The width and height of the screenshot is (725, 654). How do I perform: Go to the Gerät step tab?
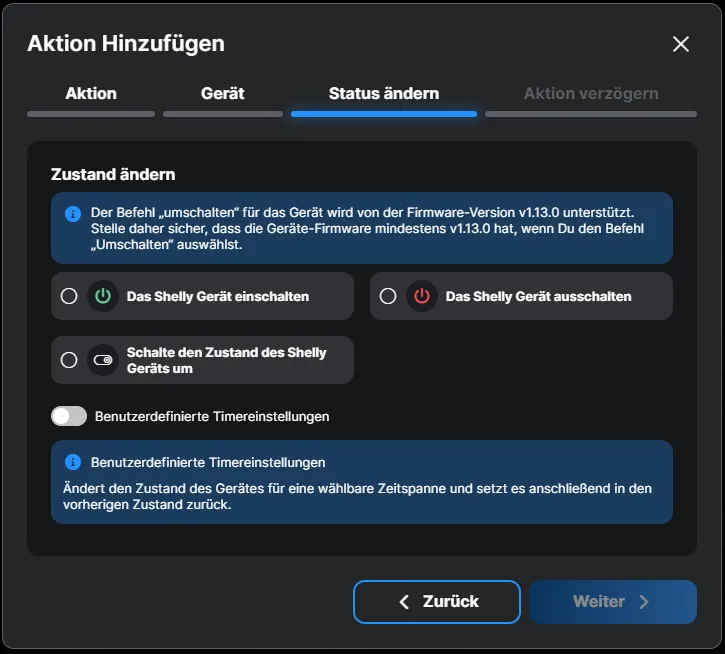[222, 93]
